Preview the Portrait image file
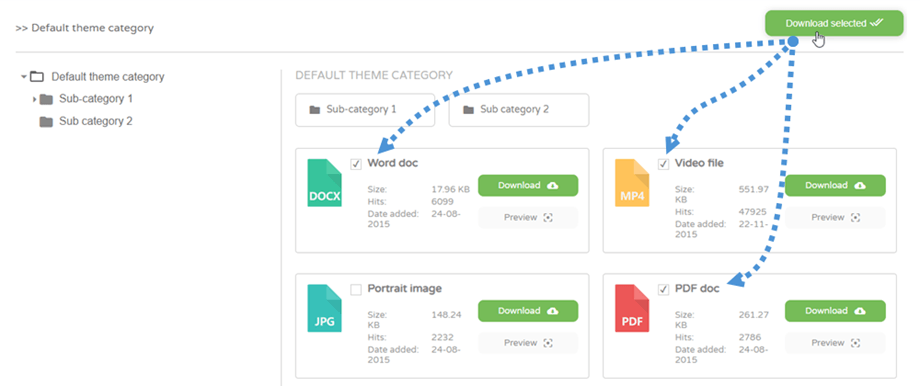The height and width of the screenshot is (386, 920). pyautogui.click(x=528, y=343)
